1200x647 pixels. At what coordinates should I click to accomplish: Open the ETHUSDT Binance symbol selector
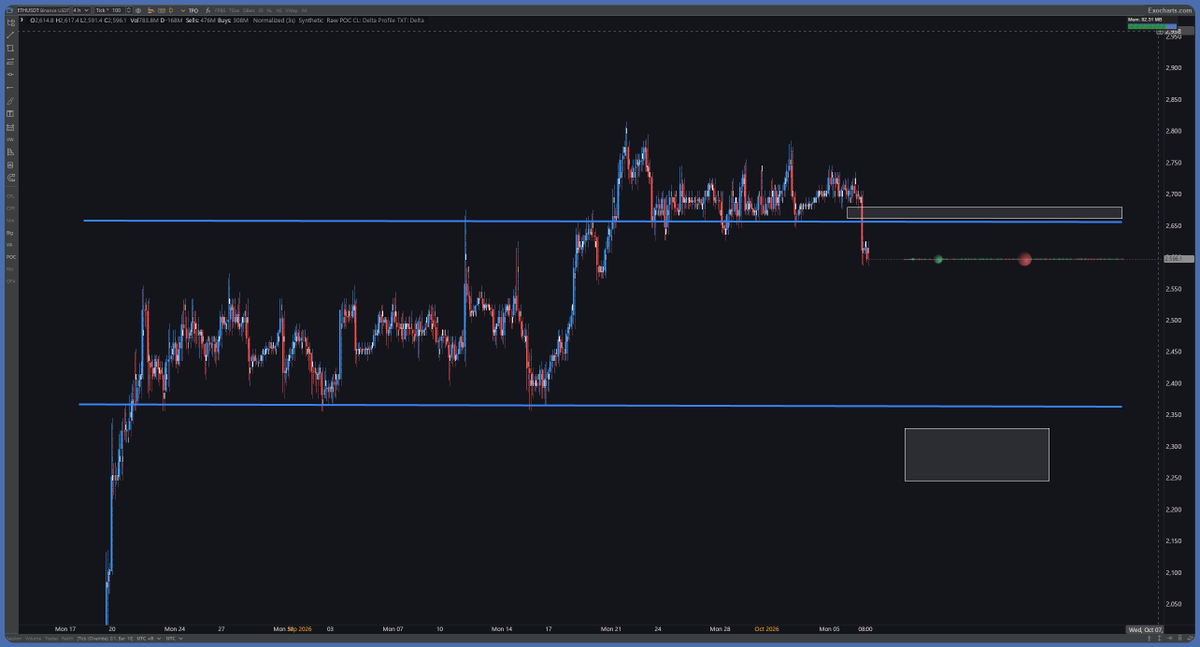(43, 10)
